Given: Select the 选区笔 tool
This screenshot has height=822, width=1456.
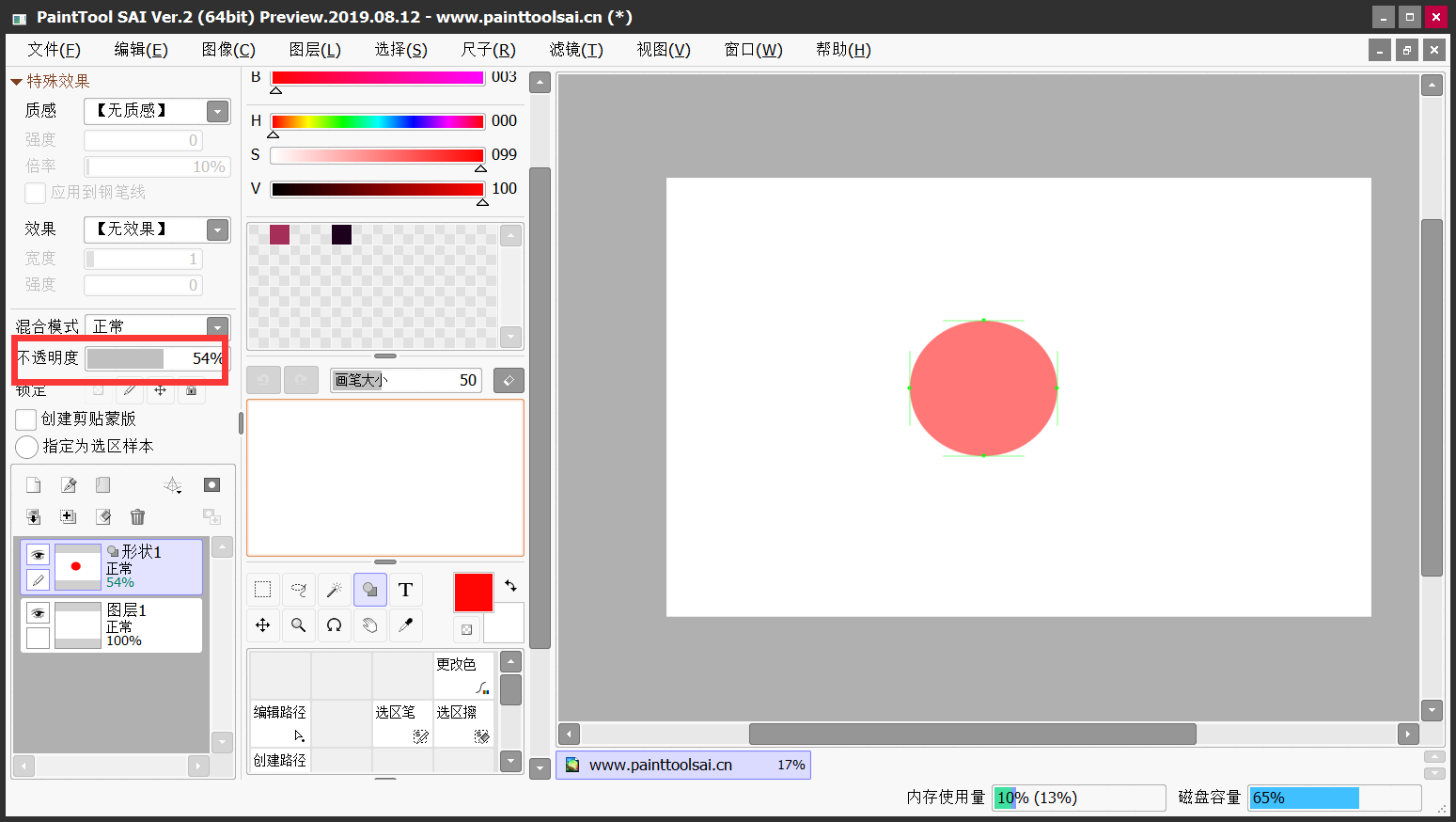Looking at the screenshot, I should click(402, 723).
